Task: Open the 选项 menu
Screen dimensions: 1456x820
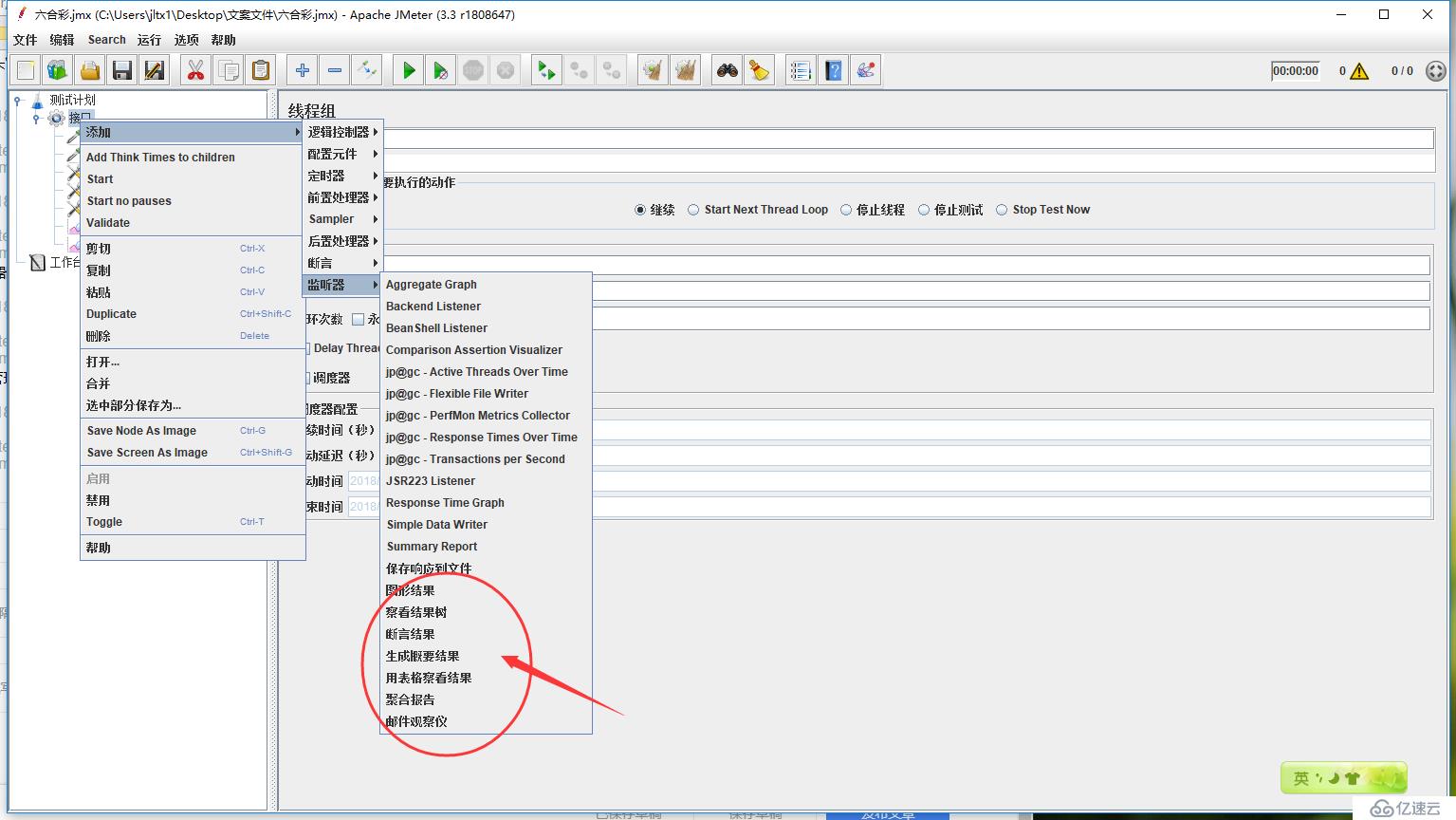Action: point(187,40)
